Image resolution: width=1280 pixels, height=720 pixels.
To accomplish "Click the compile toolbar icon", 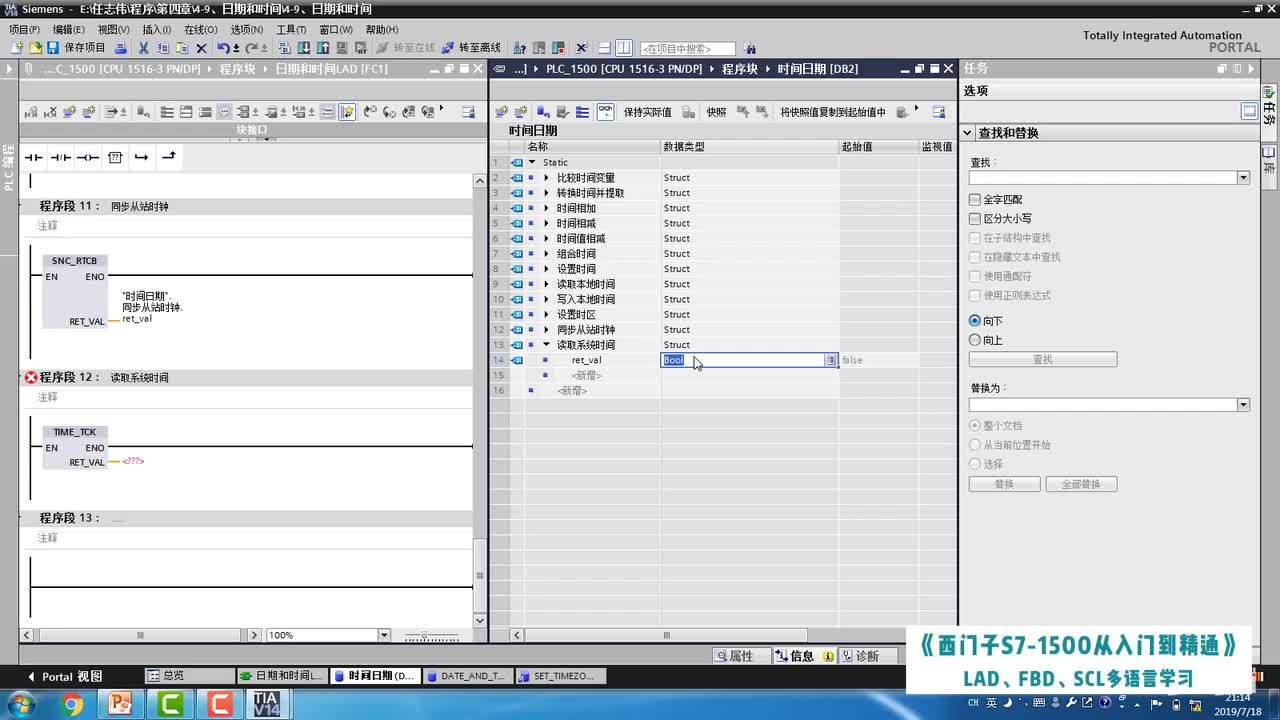I will coord(284,48).
